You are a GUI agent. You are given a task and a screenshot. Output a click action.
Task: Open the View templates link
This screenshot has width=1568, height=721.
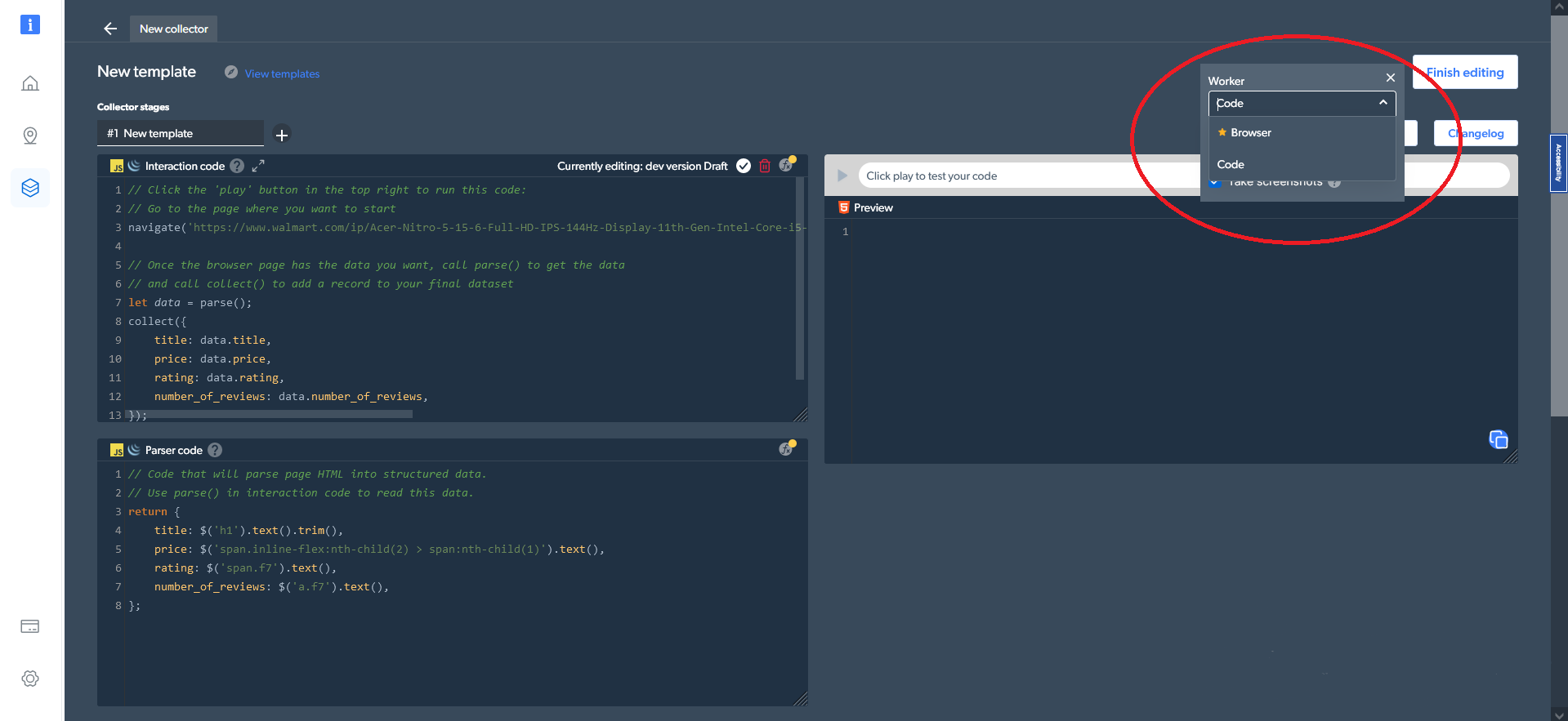pyautogui.click(x=282, y=73)
